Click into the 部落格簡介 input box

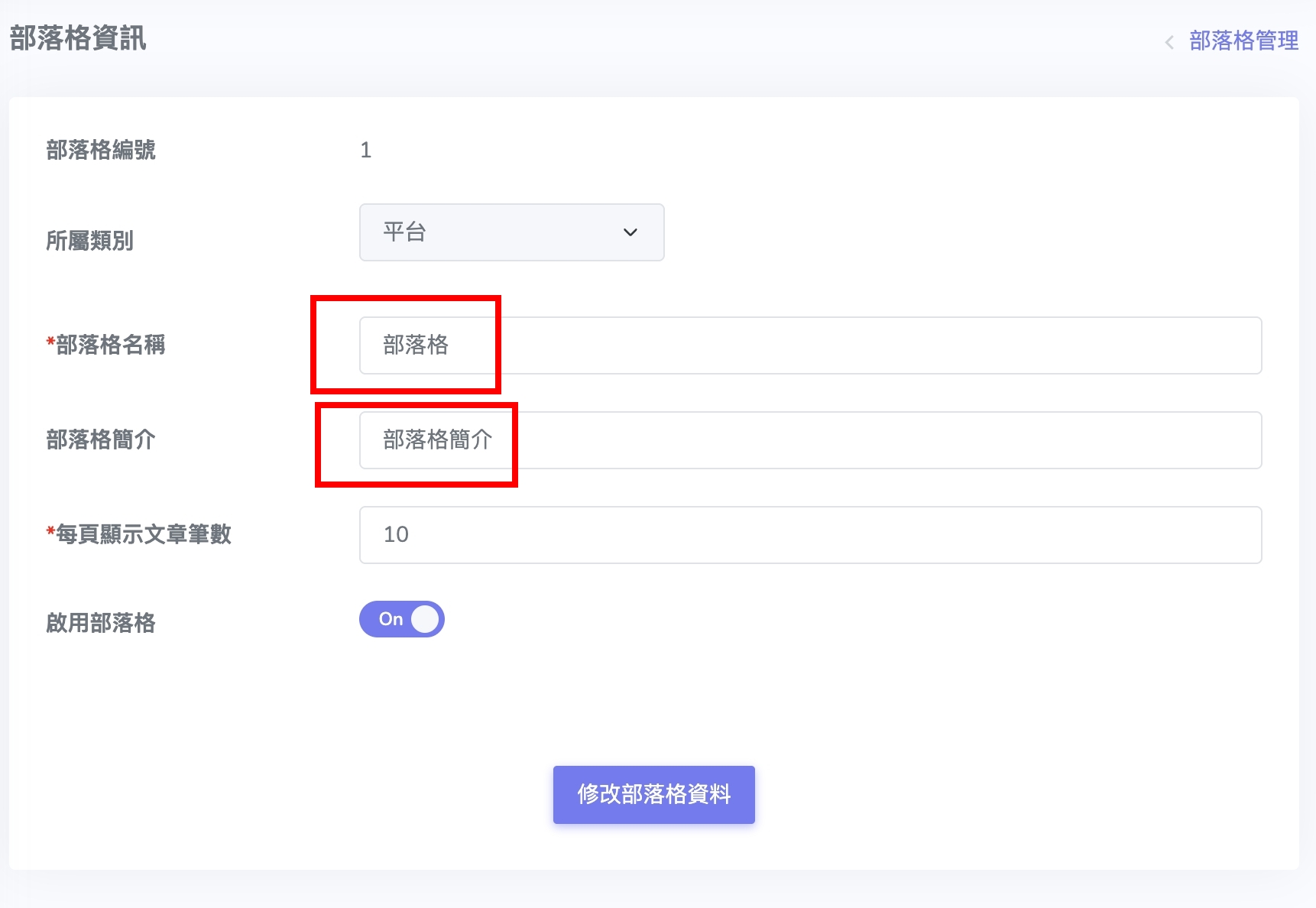point(810,440)
